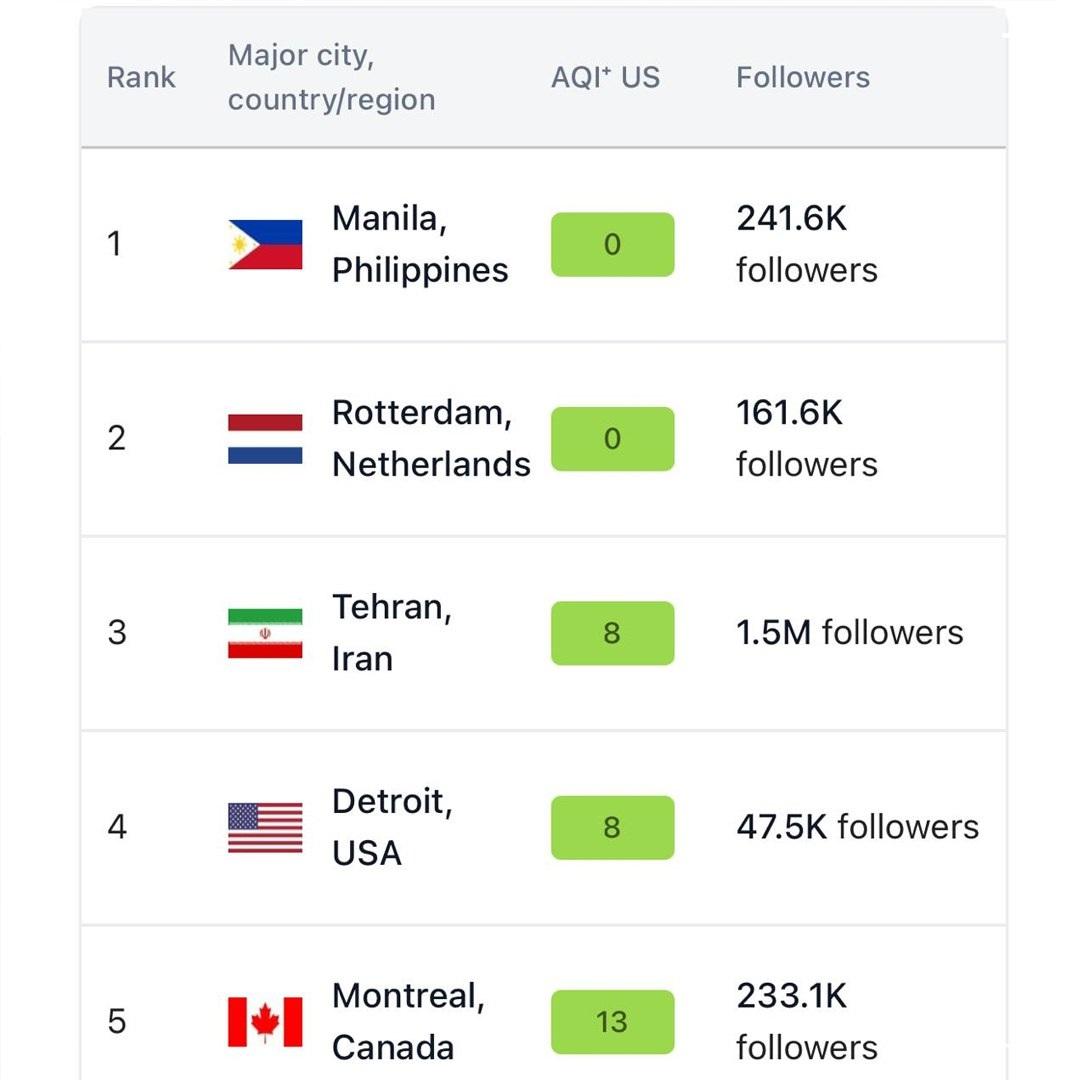Click the USA flag icon
Screen dimensions: 1080x1080
tap(266, 827)
